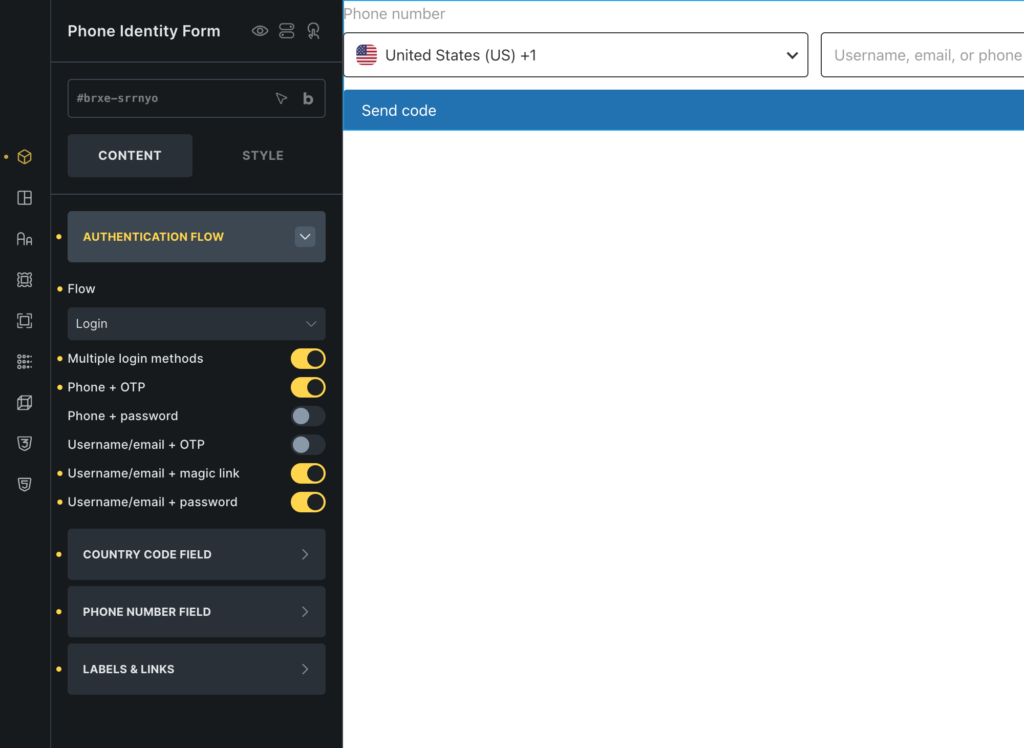The image size is (1024, 748).
Task: Click the bold b icon in ID field
Action: [308, 99]
